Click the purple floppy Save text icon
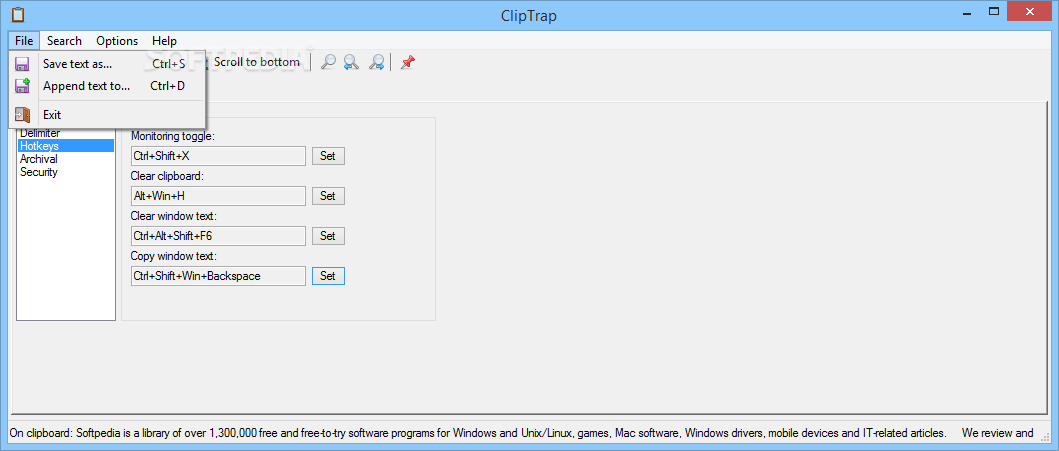This screenshot has height=451, width=1059. click(x=22, y=64)
